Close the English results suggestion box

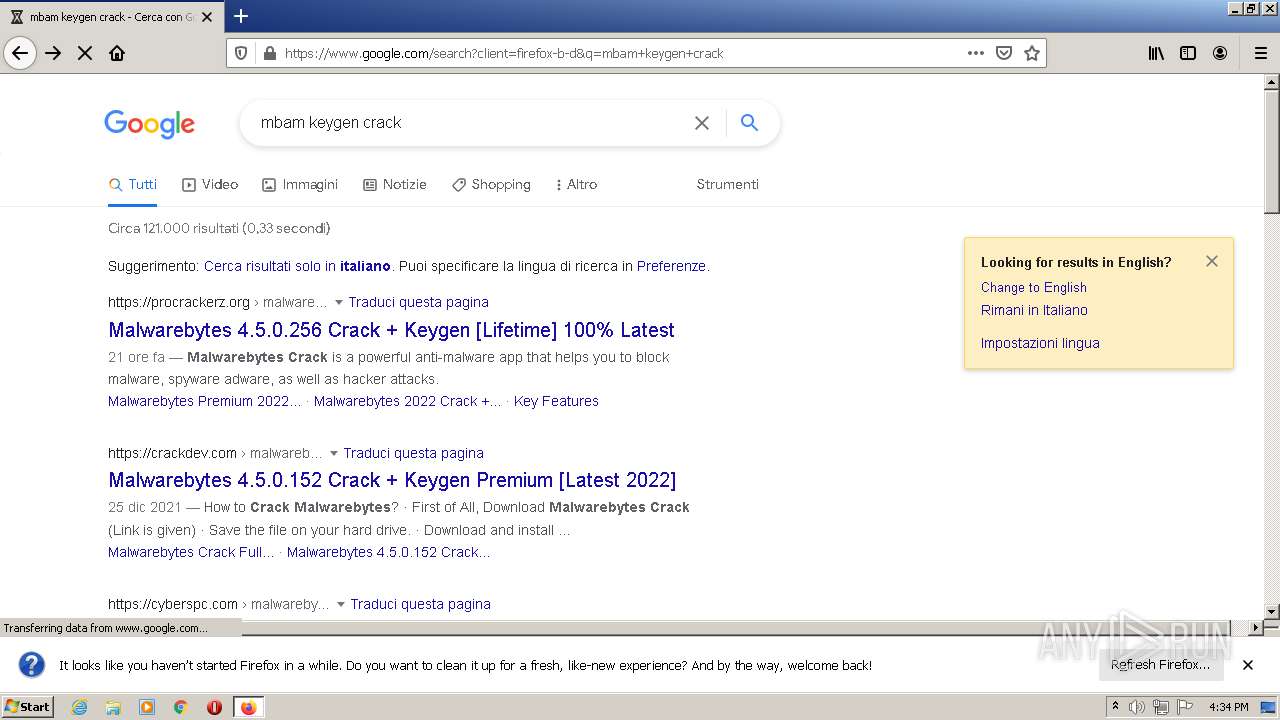1212,261
